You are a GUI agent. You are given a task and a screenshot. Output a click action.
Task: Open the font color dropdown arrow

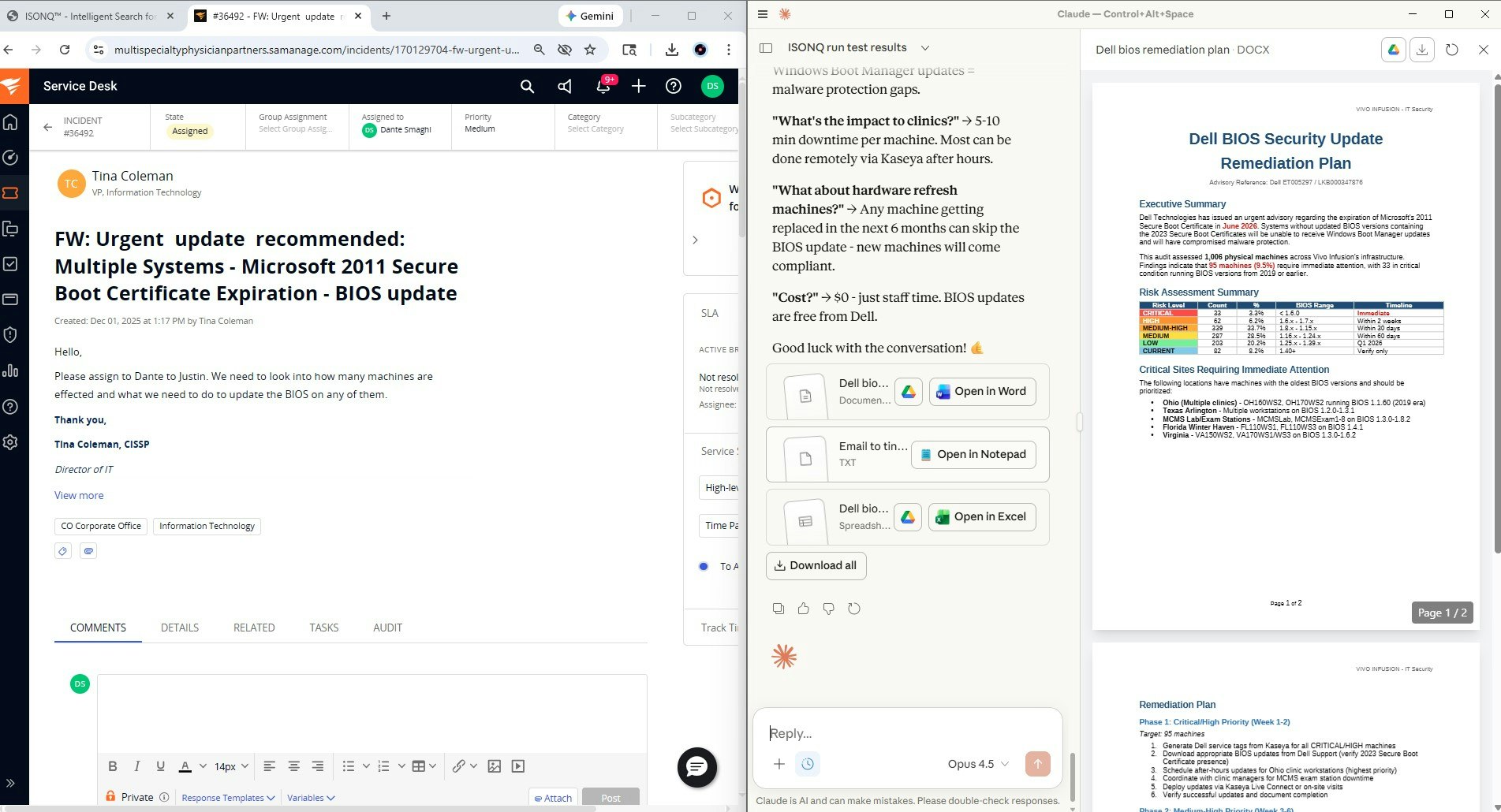[203, 766]
